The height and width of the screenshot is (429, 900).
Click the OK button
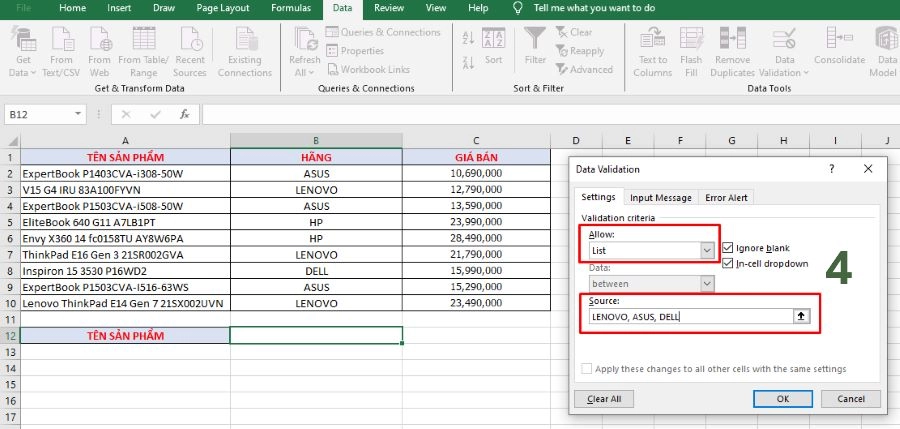[782, 399]
